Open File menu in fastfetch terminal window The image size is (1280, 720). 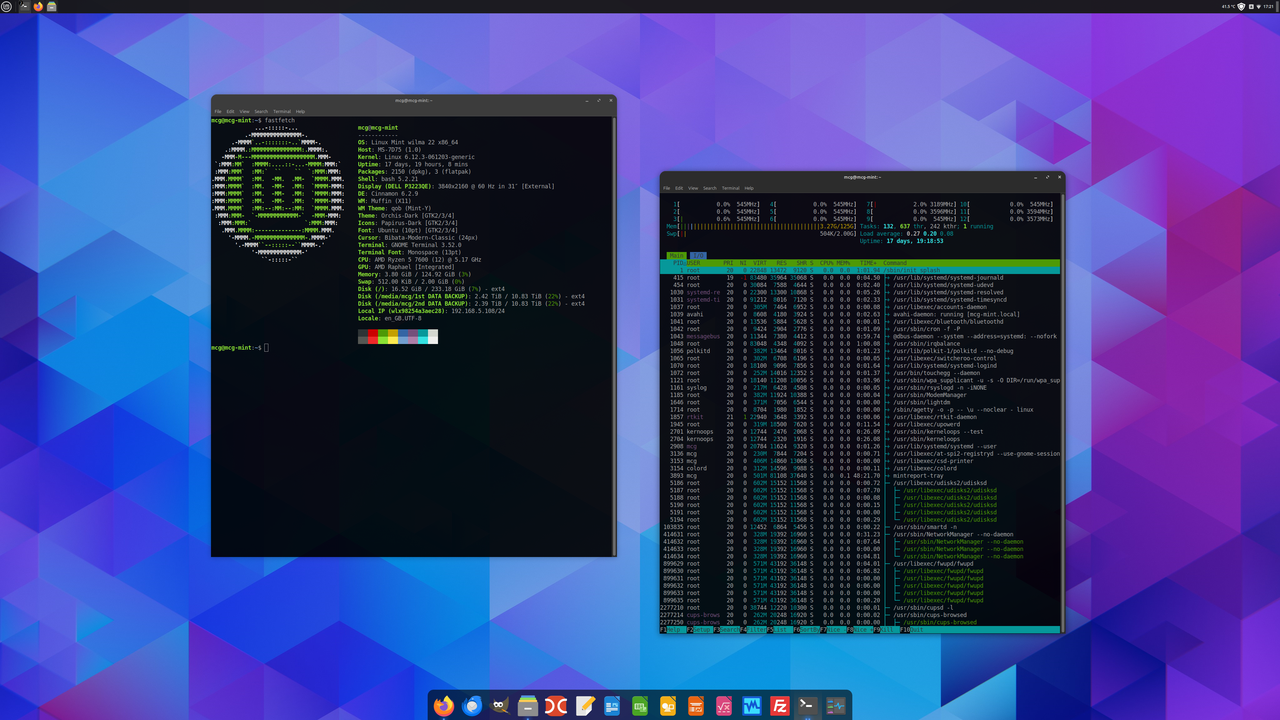(x=217, y=111)
